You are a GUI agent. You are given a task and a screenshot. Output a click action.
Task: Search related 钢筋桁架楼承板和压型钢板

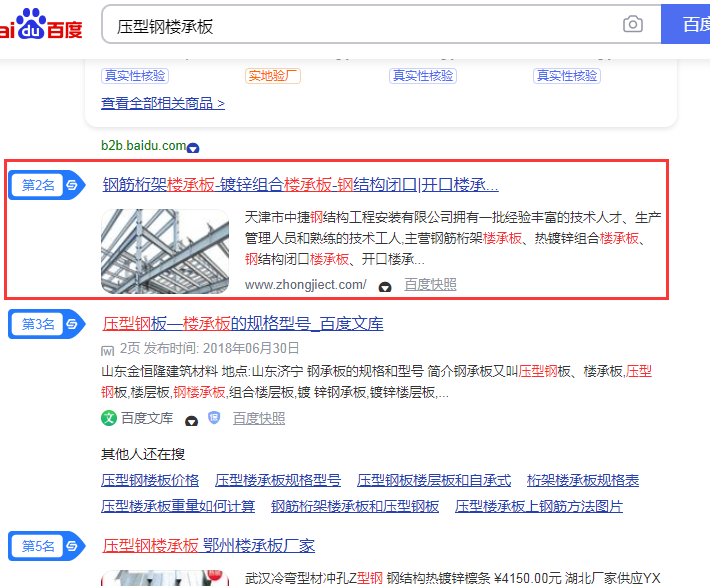coord(355,506)
